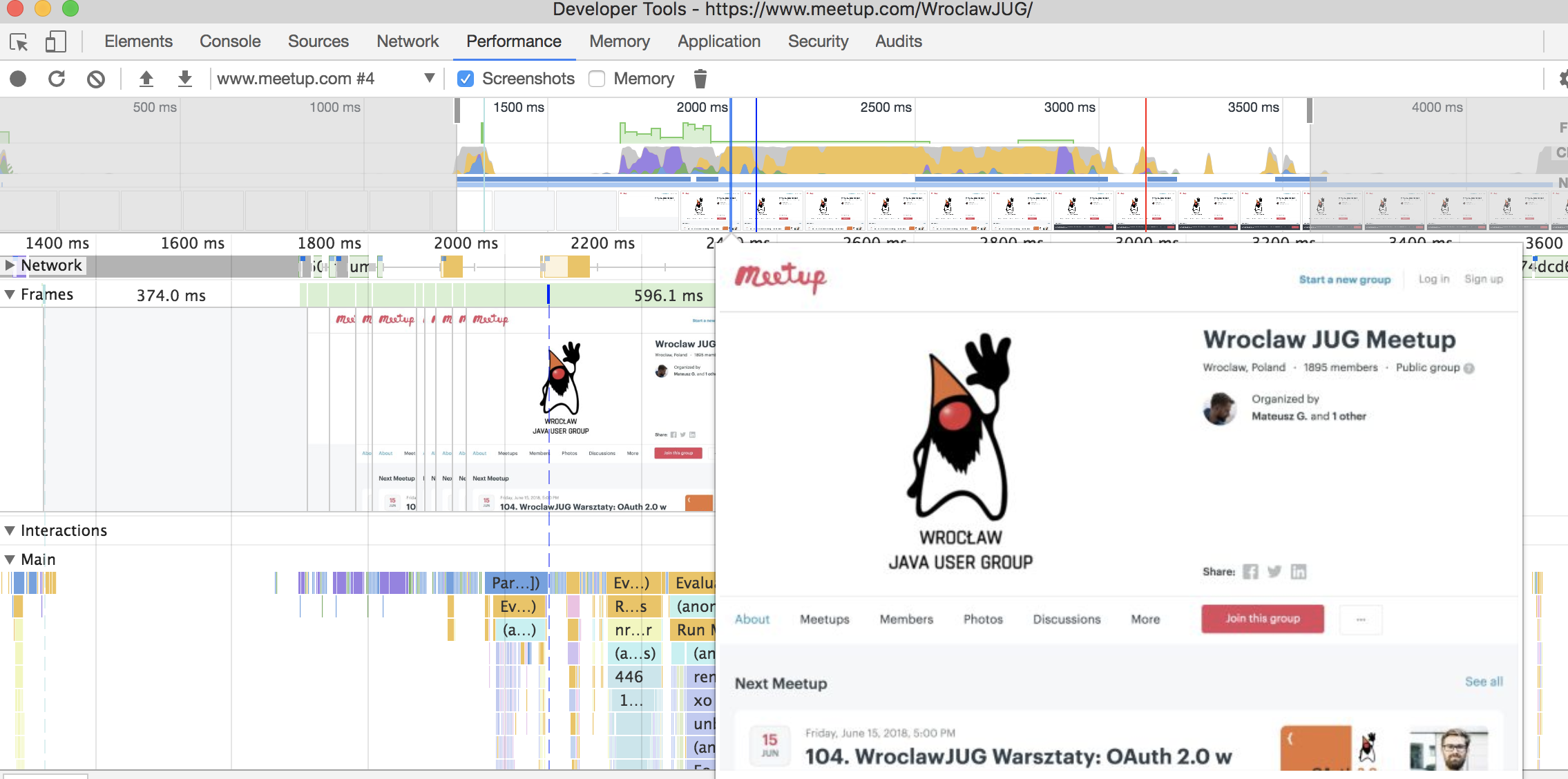Switch to the Network tab
The width and height of the screenshot is (1568, 779).
[x=407, y=41]
